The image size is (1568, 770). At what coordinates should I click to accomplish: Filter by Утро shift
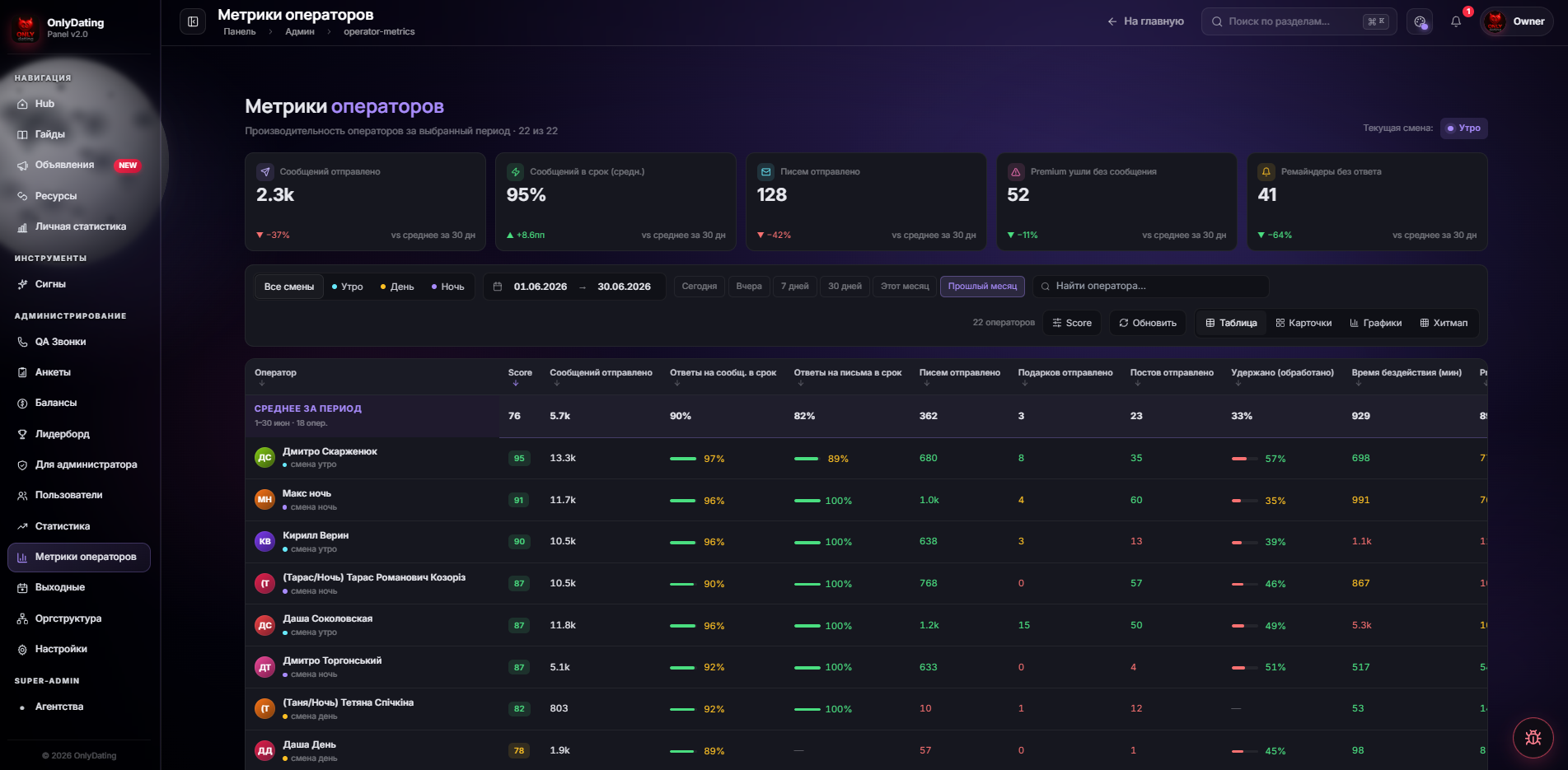click(x=347, y=287)
